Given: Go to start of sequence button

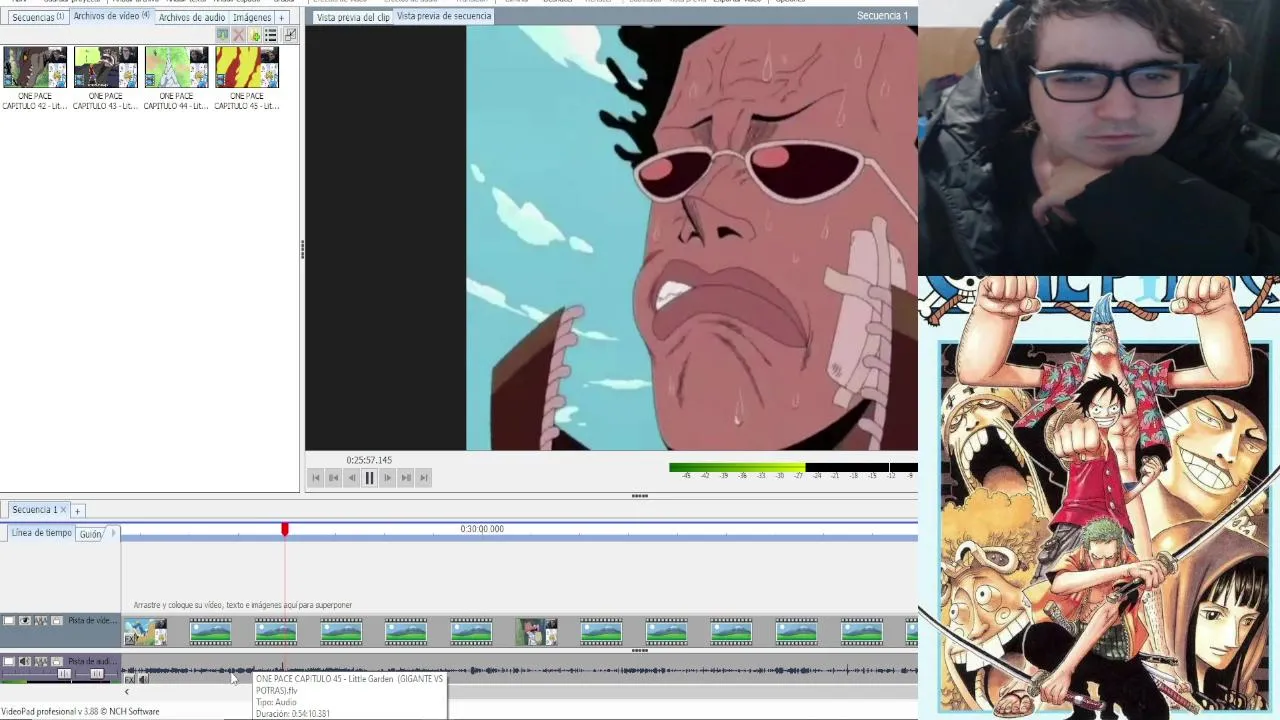Looking at the screenshot, I should pos(316,478).
